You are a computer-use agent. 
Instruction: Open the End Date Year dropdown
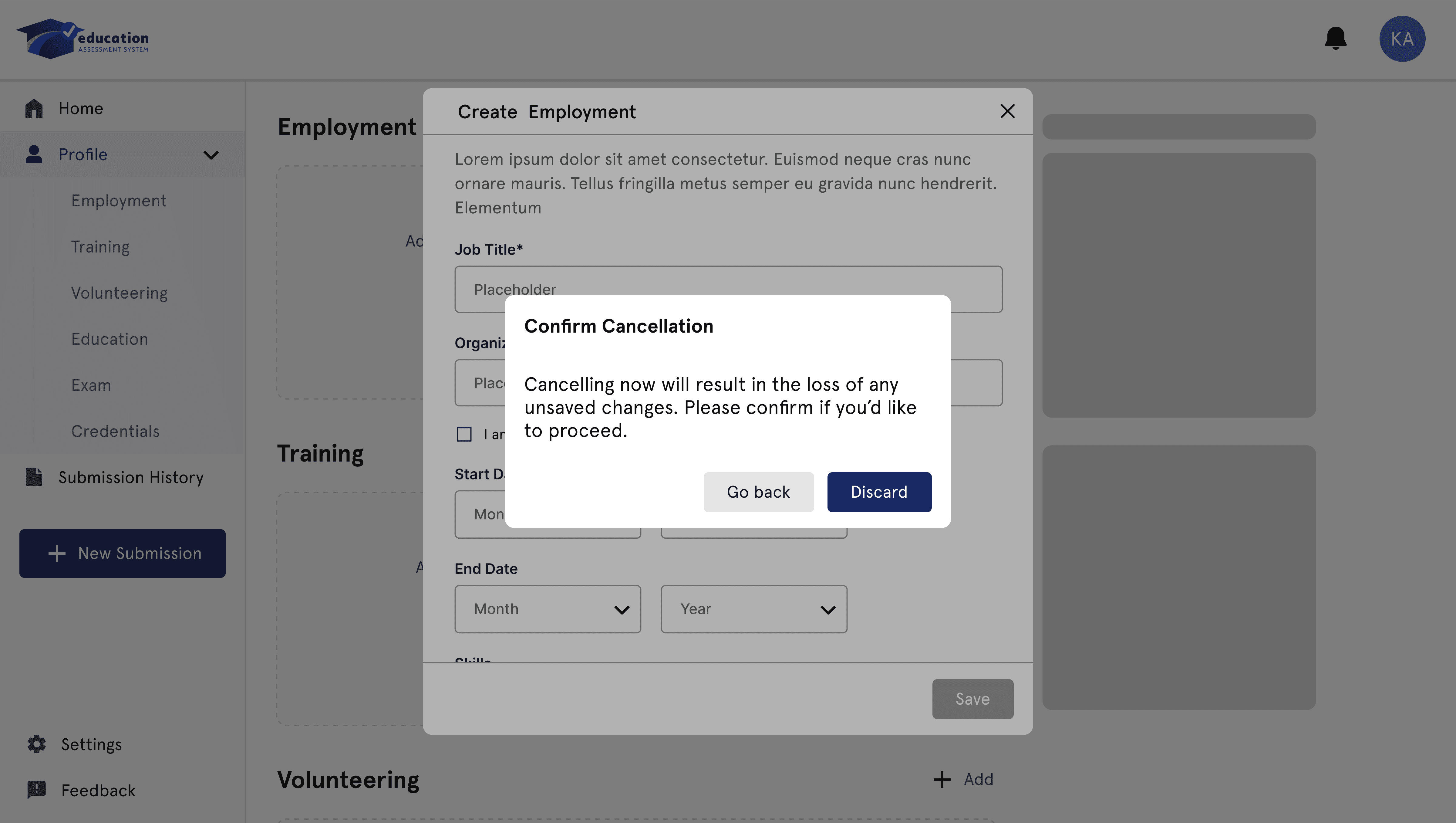(753, 609)
